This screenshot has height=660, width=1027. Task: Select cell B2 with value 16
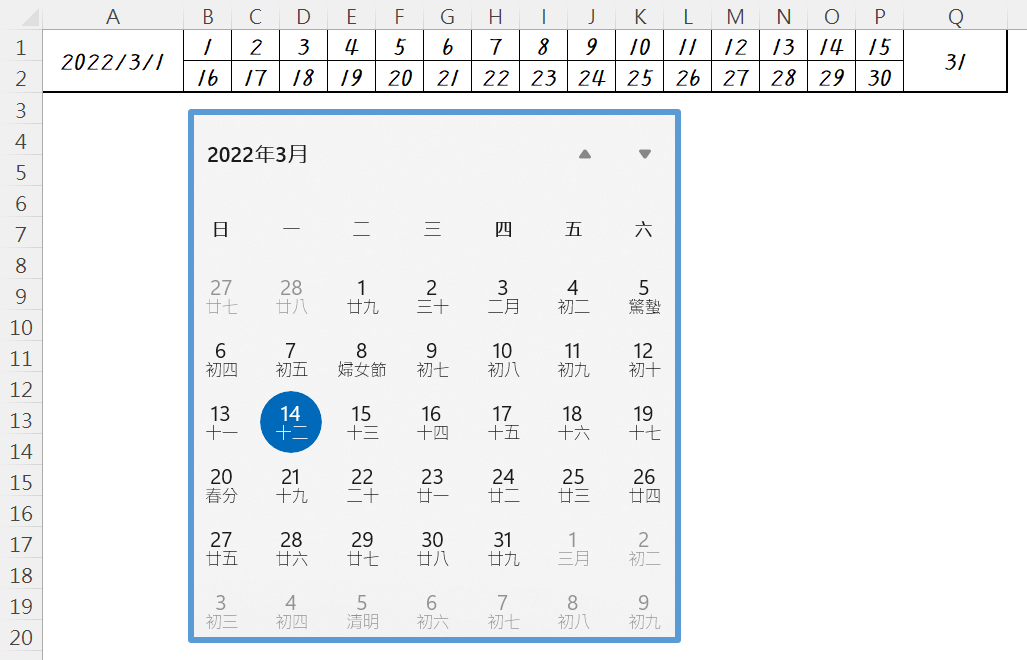coord(208,77)
